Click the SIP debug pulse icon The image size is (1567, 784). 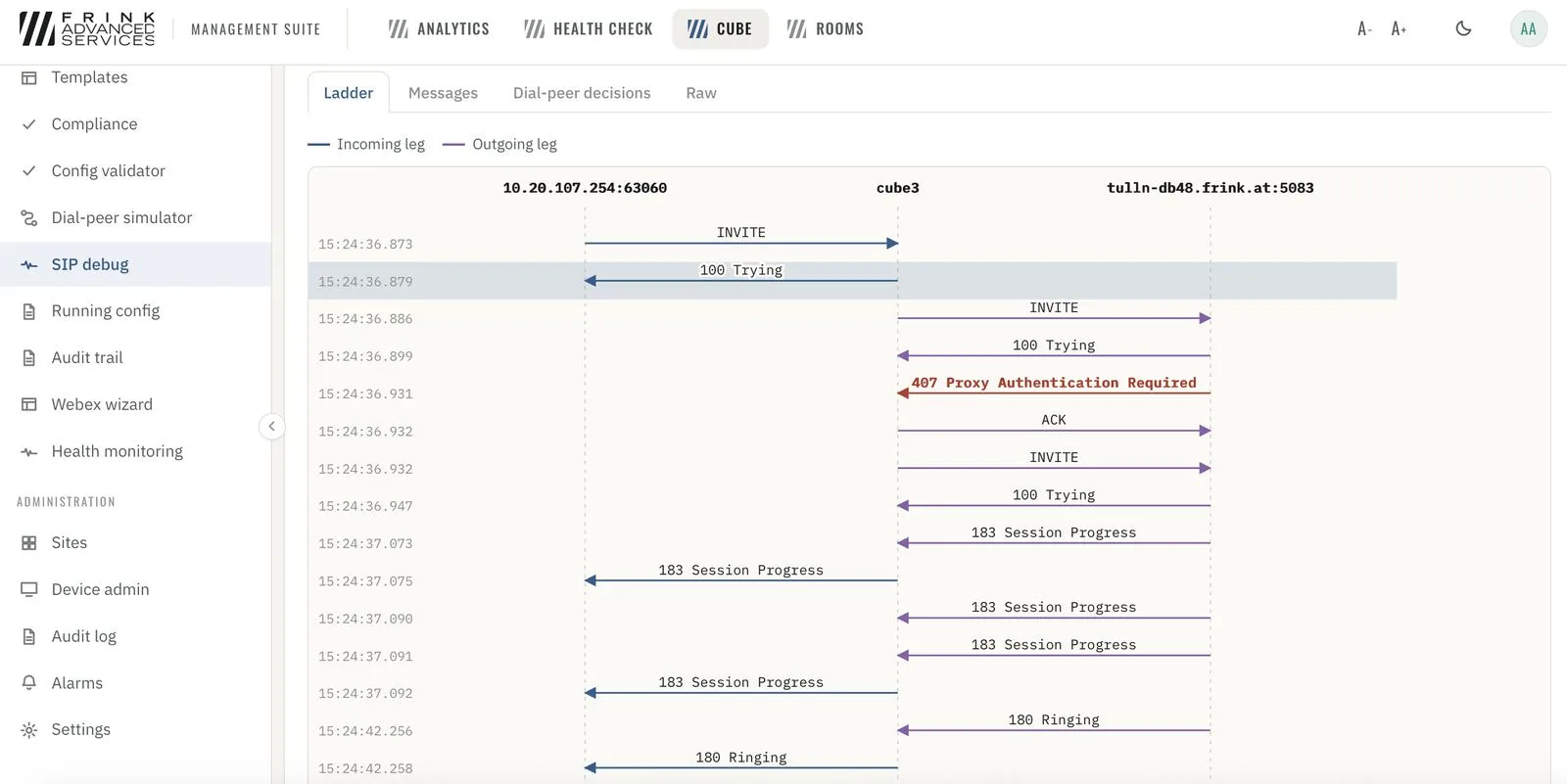(x=29, y=265)
